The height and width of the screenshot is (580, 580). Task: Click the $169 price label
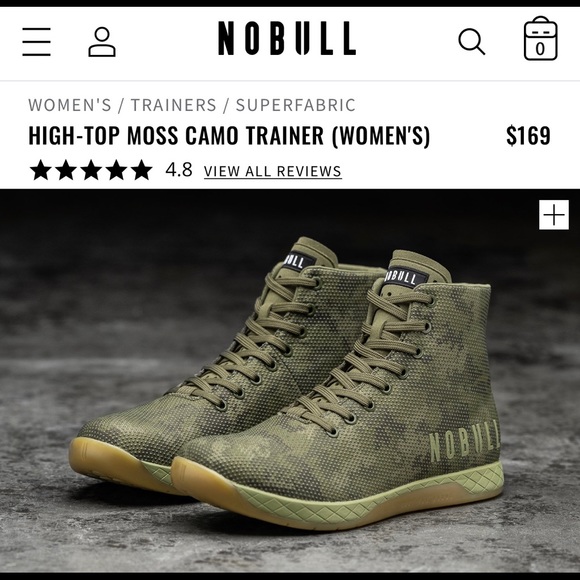pyautogui.click(x=528, y=135)
